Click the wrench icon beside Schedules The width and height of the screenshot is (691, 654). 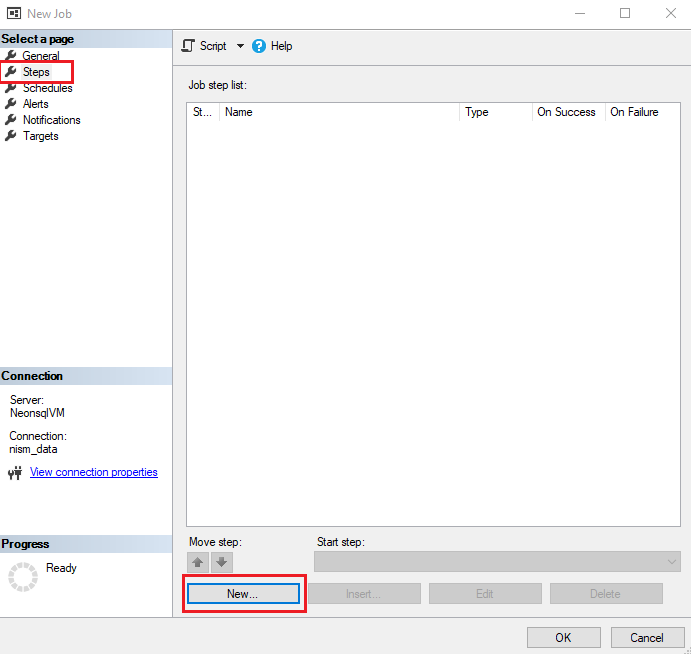pos(11,88)
